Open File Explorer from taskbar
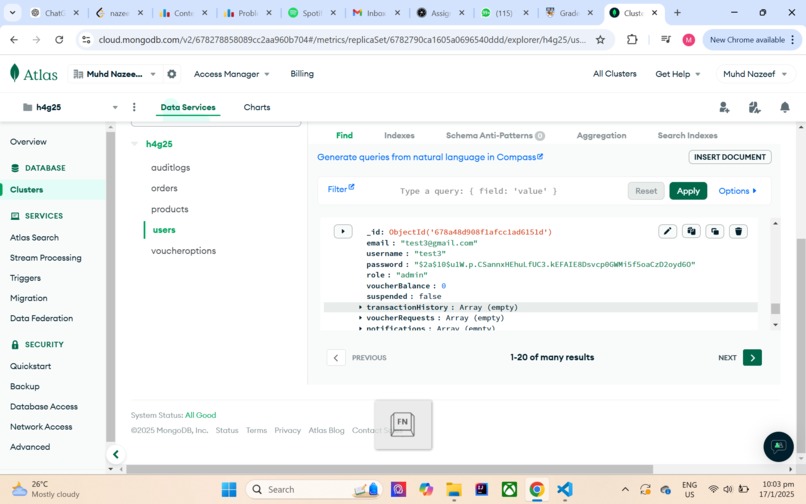Image resolution: width=806 pixels, height=504 pixels. (x=453, y=489)
